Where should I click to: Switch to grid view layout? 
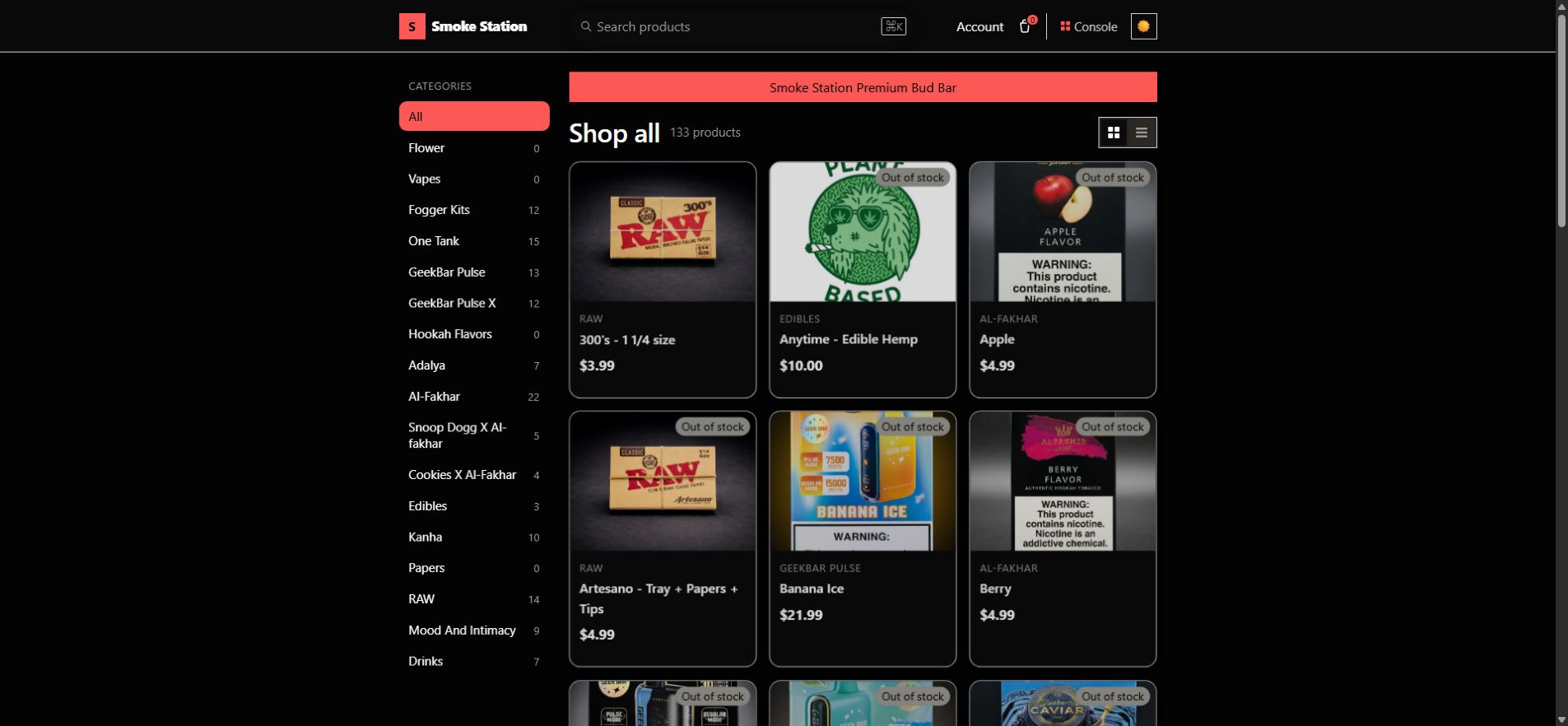tap(1114, 133)
